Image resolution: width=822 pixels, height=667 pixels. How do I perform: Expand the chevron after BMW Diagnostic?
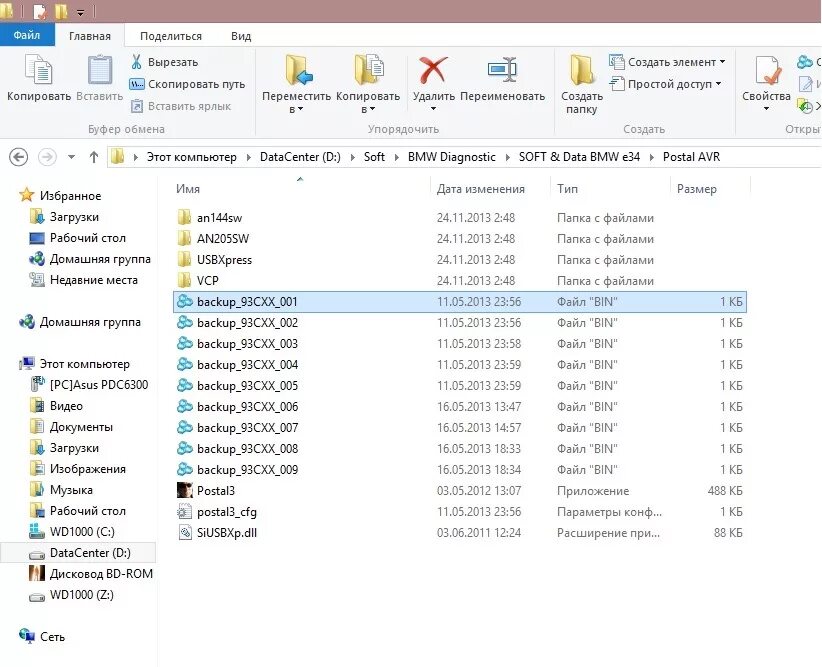tap(507, 157)
